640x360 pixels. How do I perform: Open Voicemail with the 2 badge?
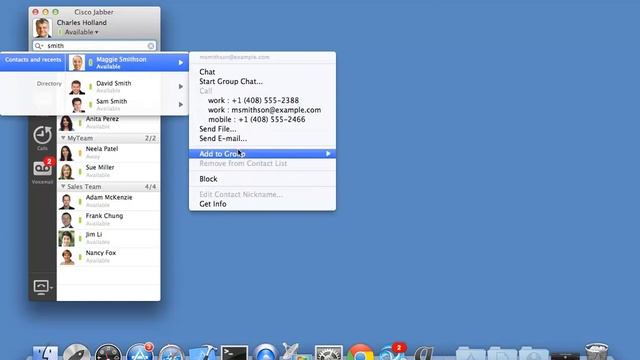(42, 168)
